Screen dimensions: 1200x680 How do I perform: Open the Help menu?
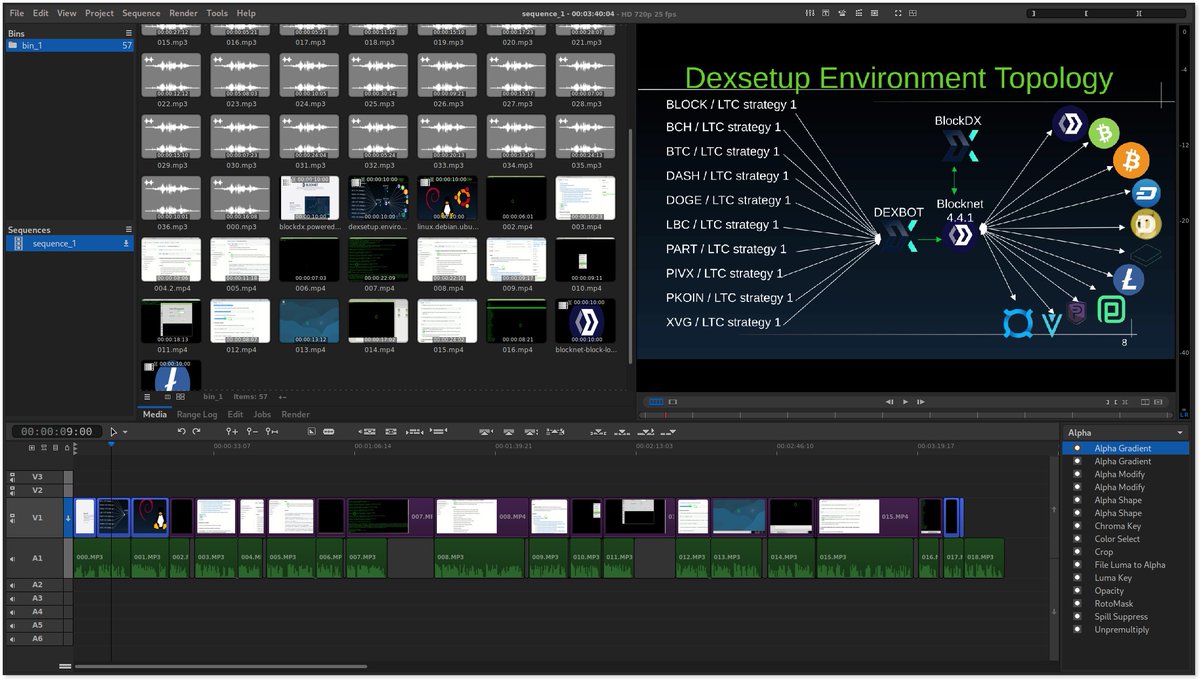pos(246,13)
